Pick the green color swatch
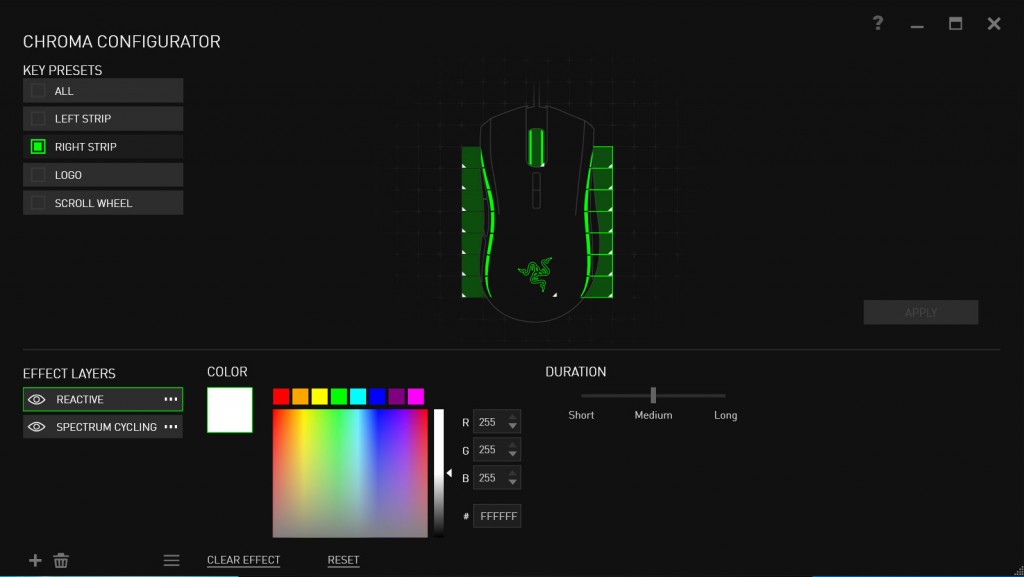The width and height of the screenshot is (1024, 577). click(339, 396)
